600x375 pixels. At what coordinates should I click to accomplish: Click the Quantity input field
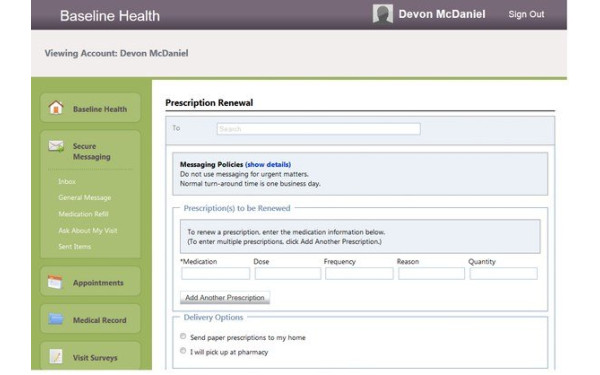tap(504, 274)
